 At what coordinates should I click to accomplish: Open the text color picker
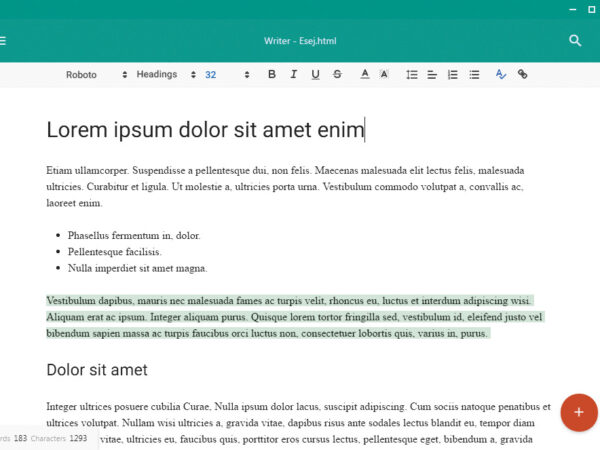[x=364, y=75]
